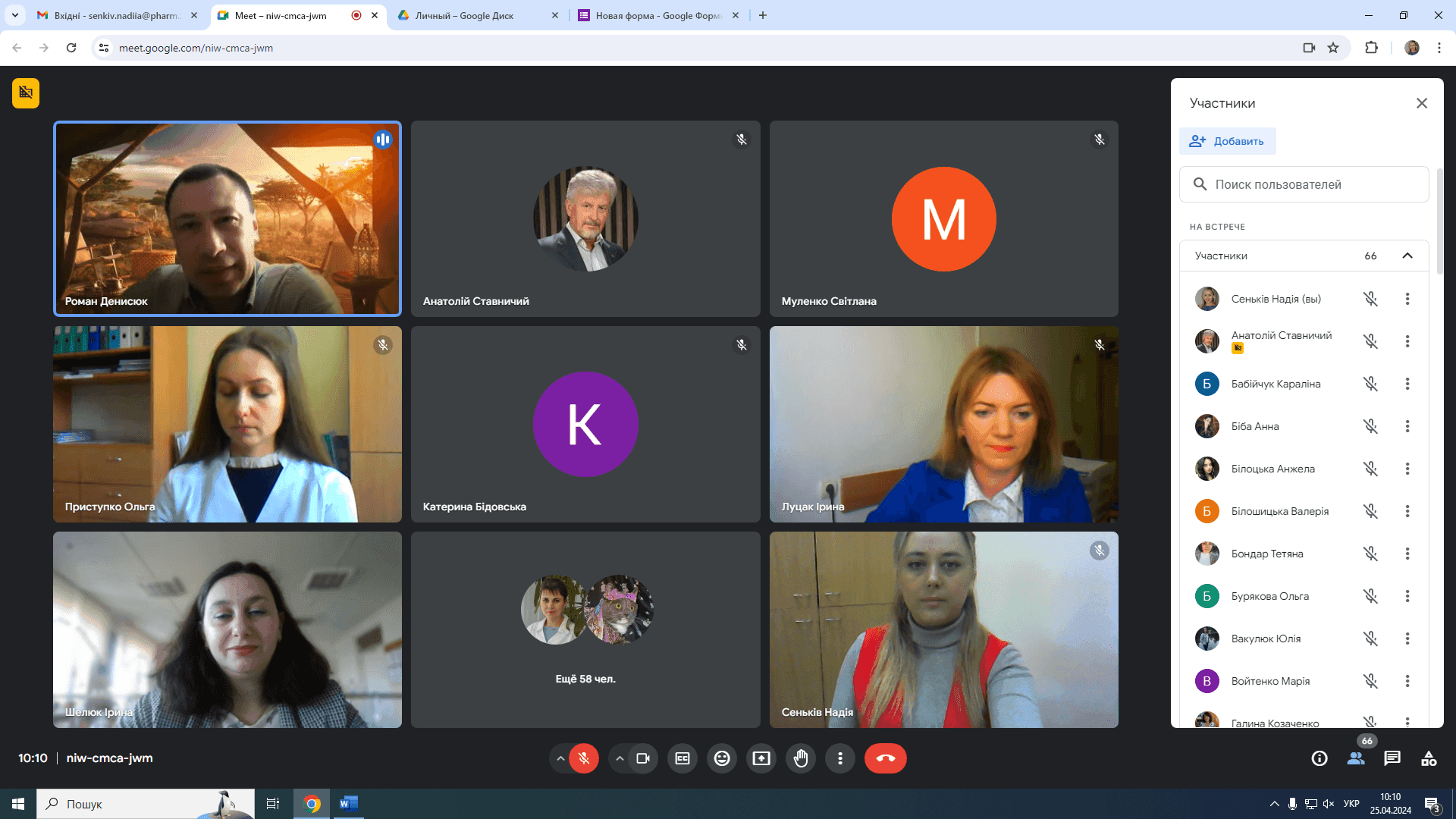Open more options for Білоцька Анжела
The height and width of the screenshot is (819, 1456).
point(1407,469)
